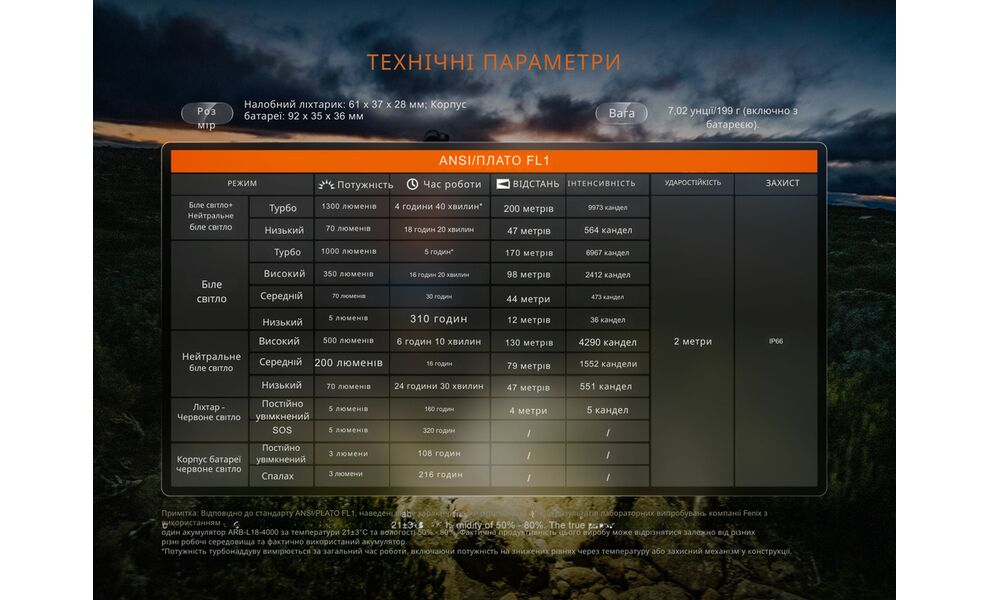Viewport: 990px width, 600px height.
Task: Click the ТЕХНІЧНІ ПАРАМЕТРИ title
Action: 495,59
